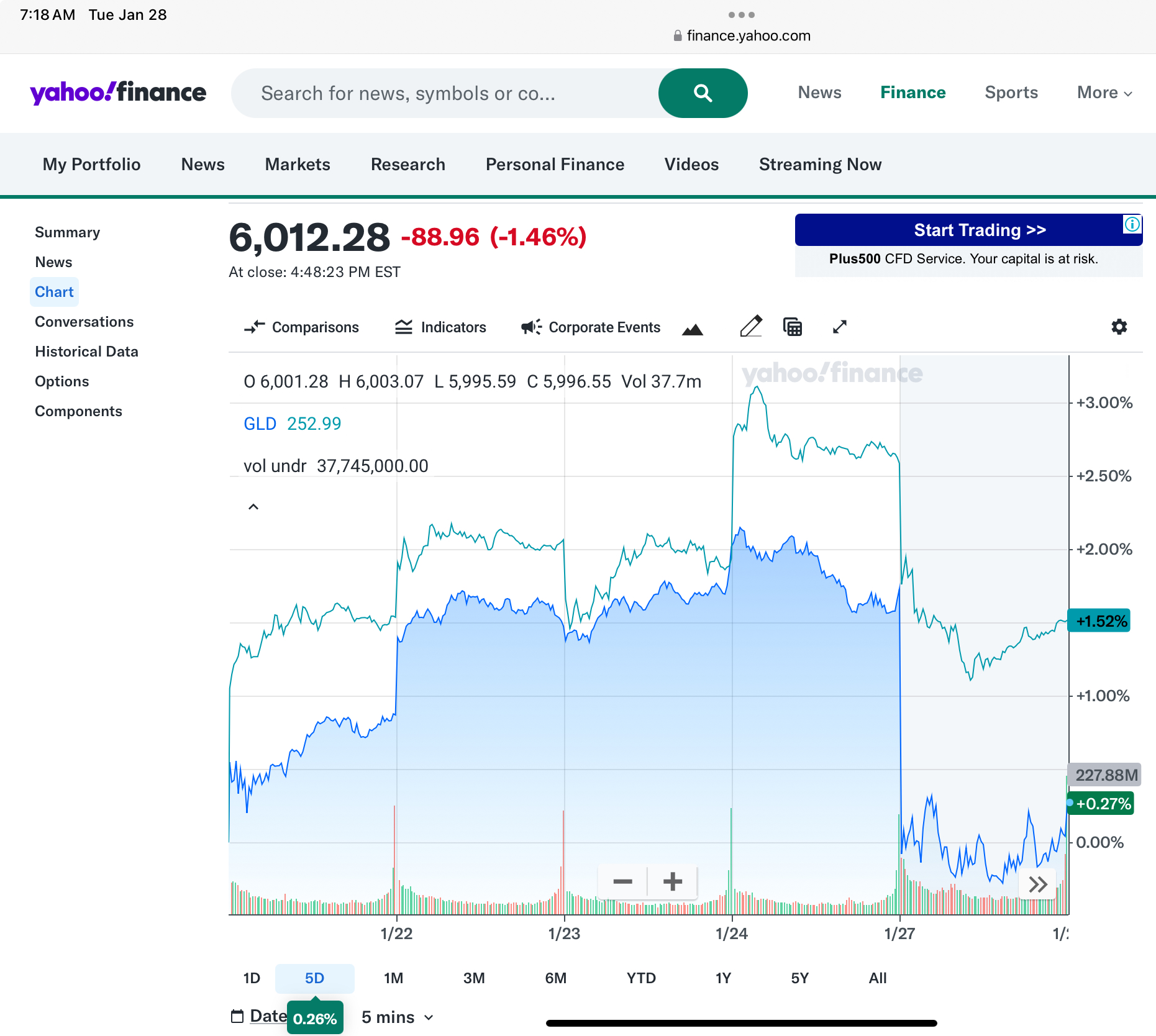Click the green search magnifier button

coord(703,93)
